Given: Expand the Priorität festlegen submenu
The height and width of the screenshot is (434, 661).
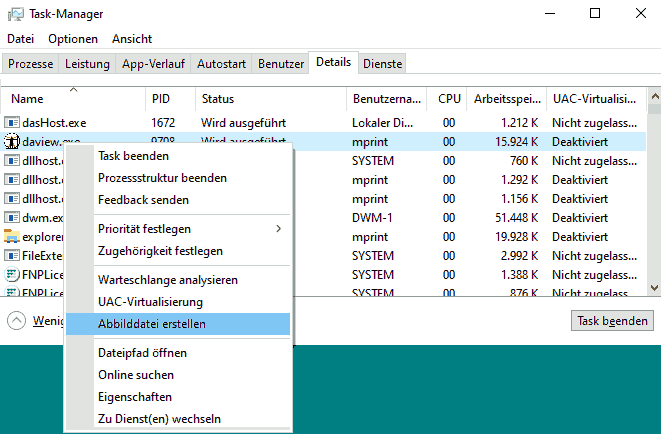Looking at the screenshot, I should [x=178, y=229].
